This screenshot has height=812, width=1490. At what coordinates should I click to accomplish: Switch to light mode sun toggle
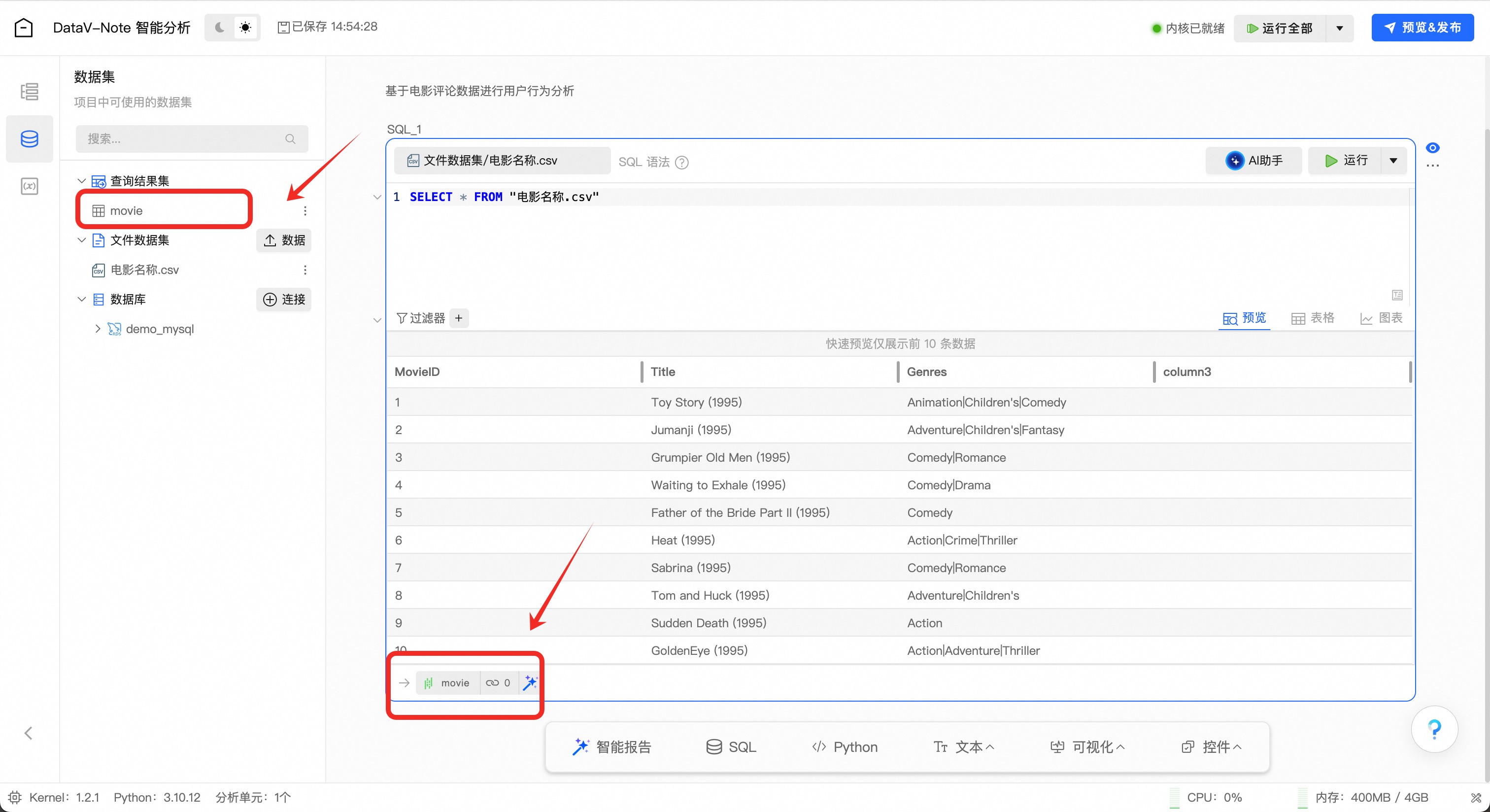[246, 27]
